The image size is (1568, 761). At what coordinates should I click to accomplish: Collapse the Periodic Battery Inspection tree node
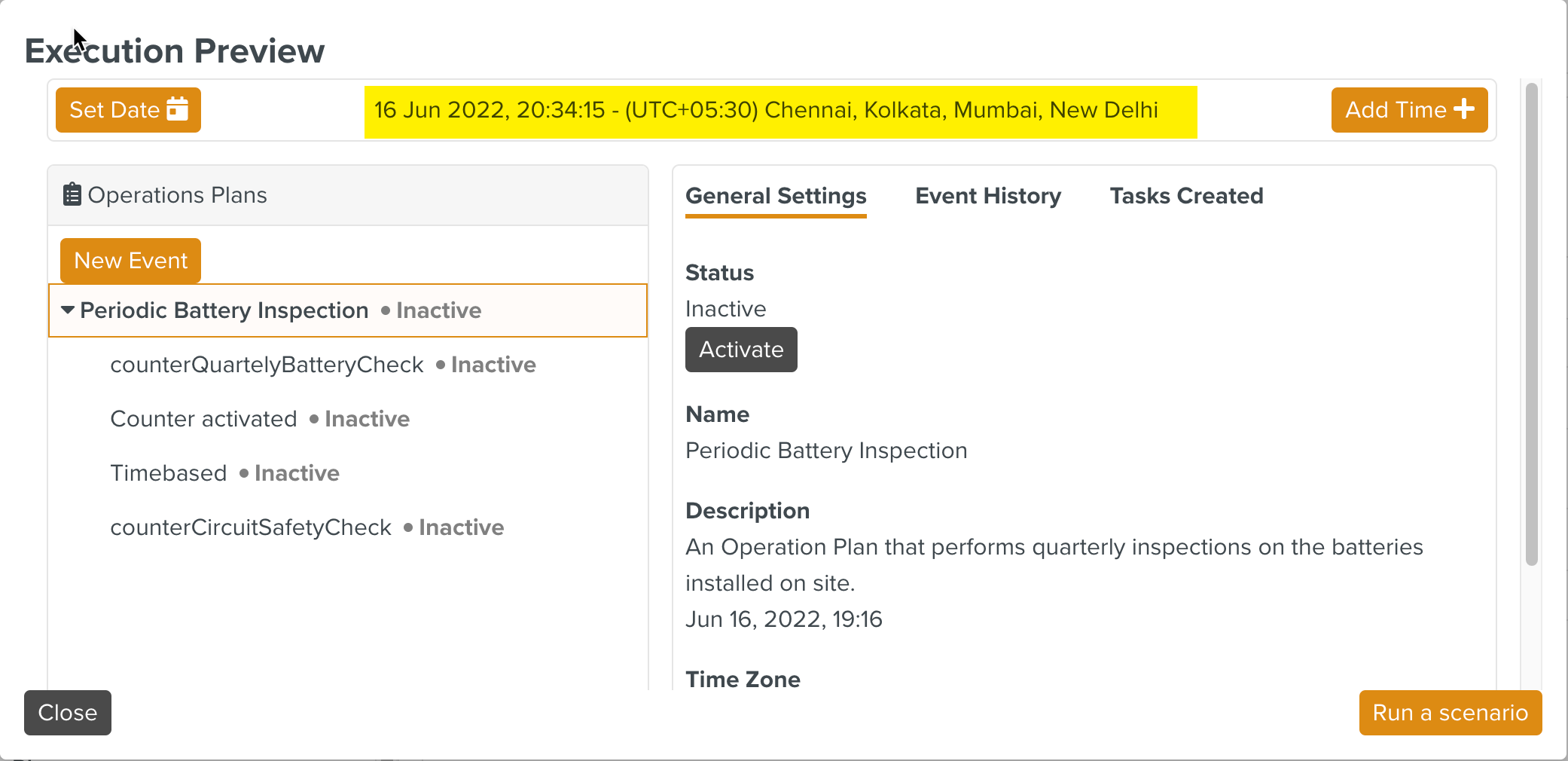68,310
